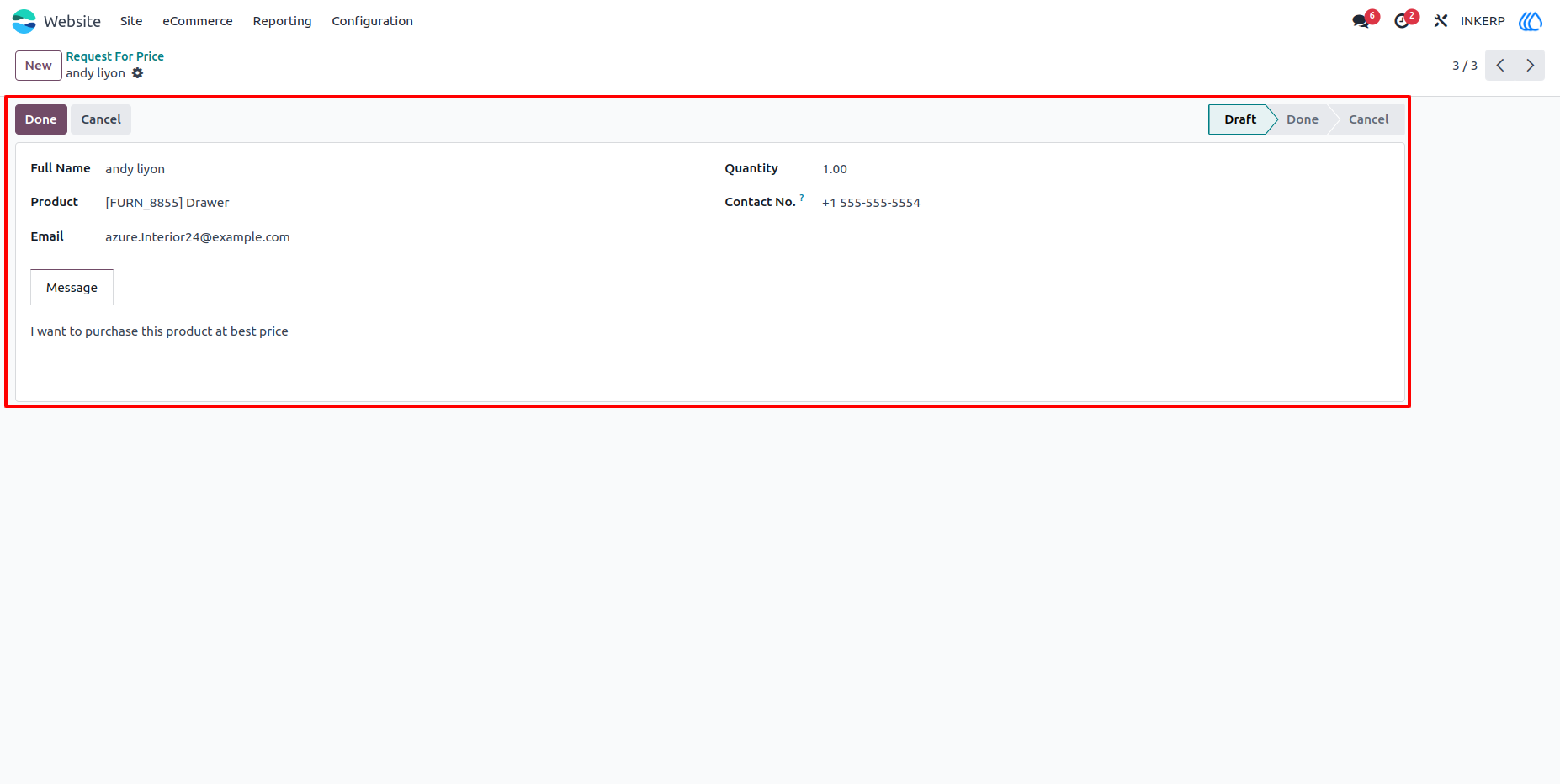Click the Quantity field value 1.00
1560x784 pixels.
click(x=835, y=169)
